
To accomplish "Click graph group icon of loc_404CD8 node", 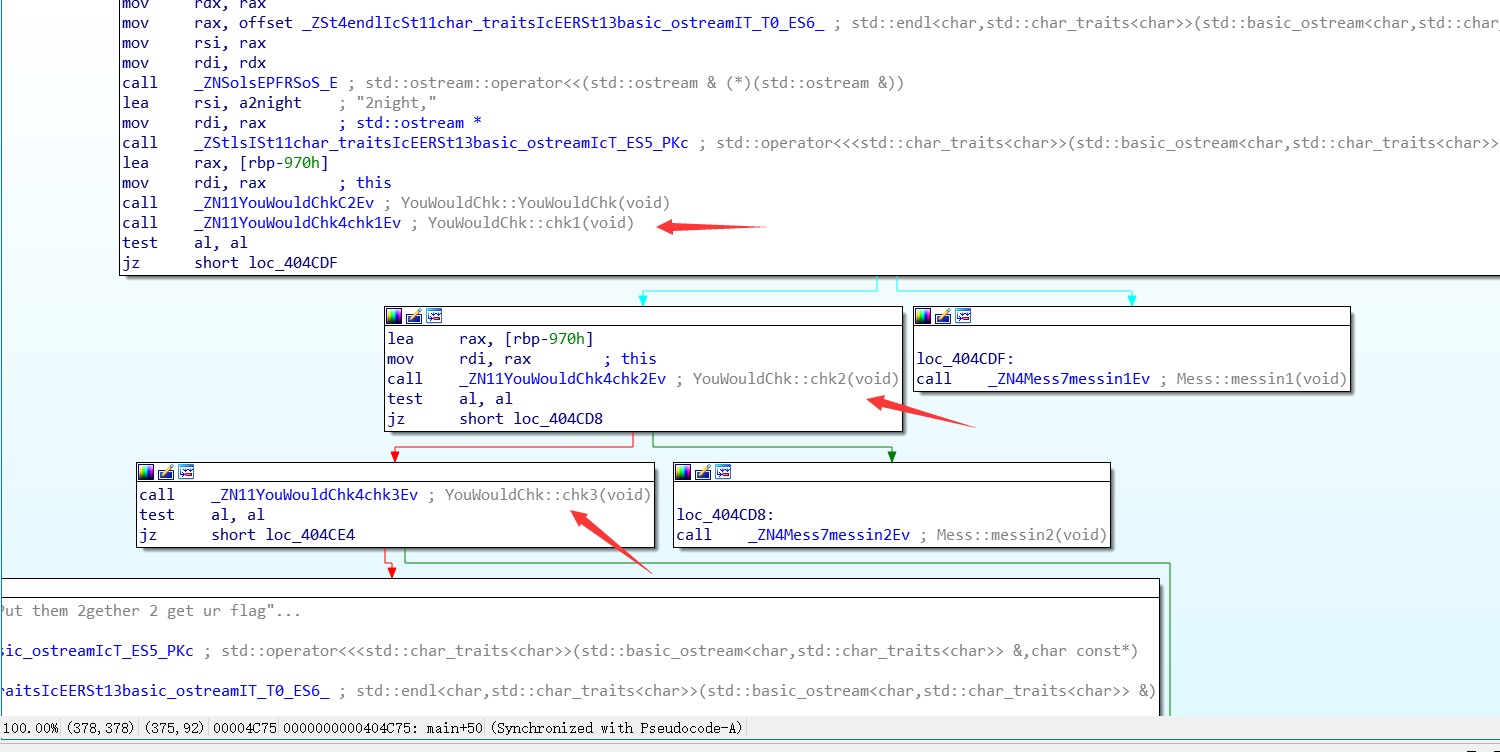I will (x=723, y=472).
